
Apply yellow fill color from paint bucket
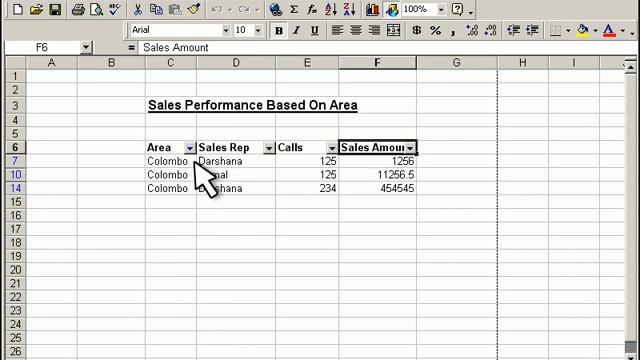pyautogui.click(x=582, y=30)
